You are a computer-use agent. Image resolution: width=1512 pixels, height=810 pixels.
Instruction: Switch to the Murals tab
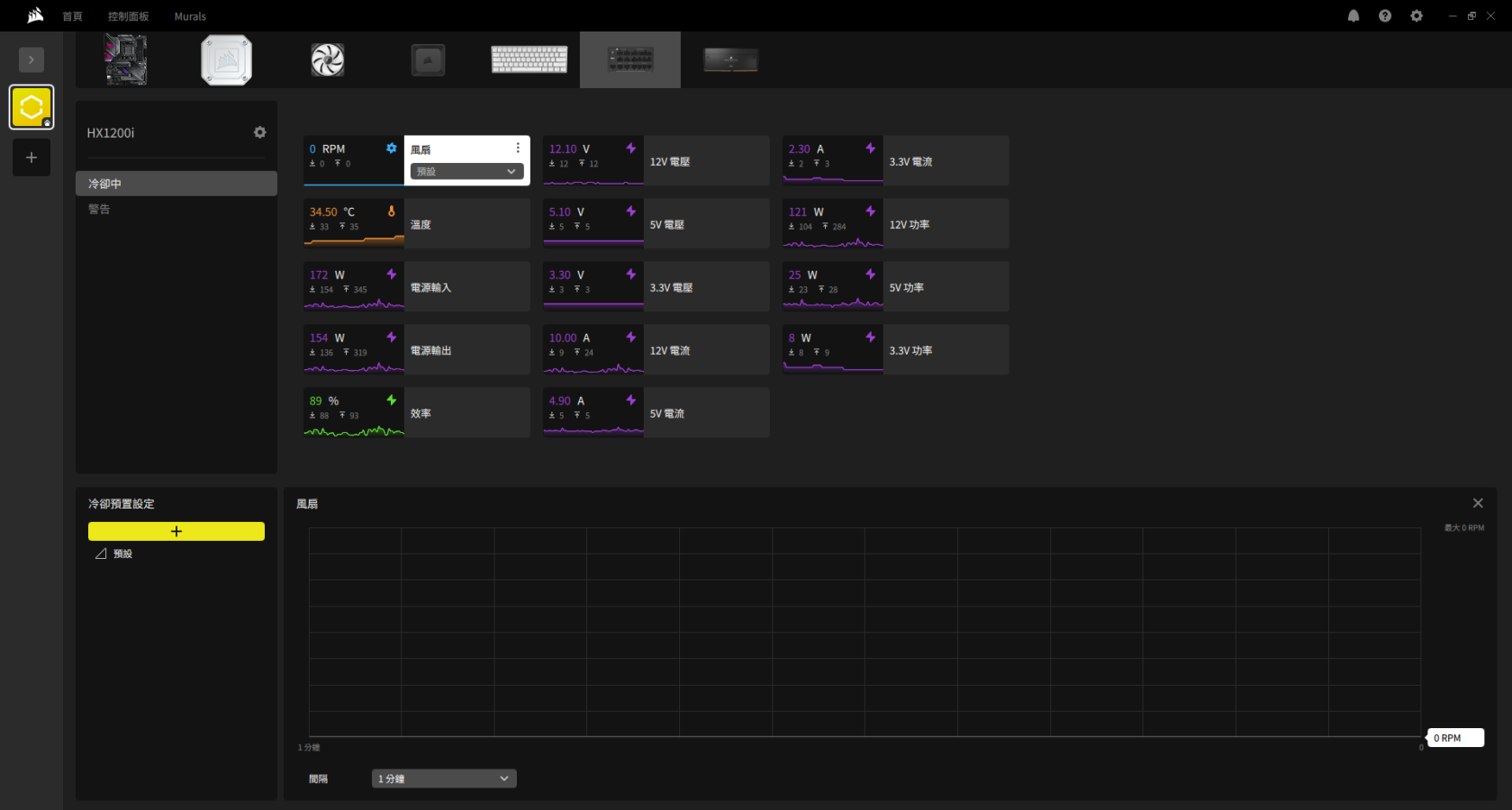coord(190,16)
